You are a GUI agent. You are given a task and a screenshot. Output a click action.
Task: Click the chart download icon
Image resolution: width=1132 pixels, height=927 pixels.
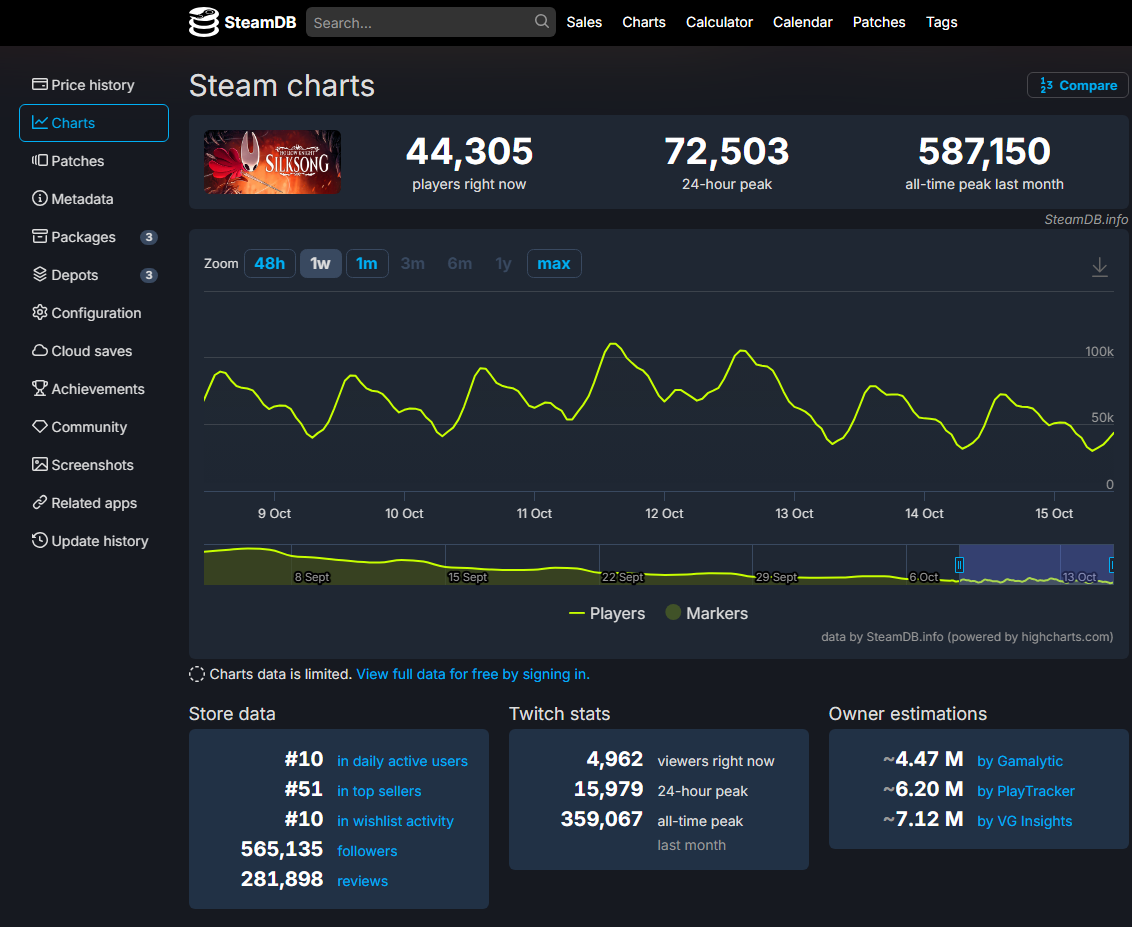click(x=1100, y=266)
